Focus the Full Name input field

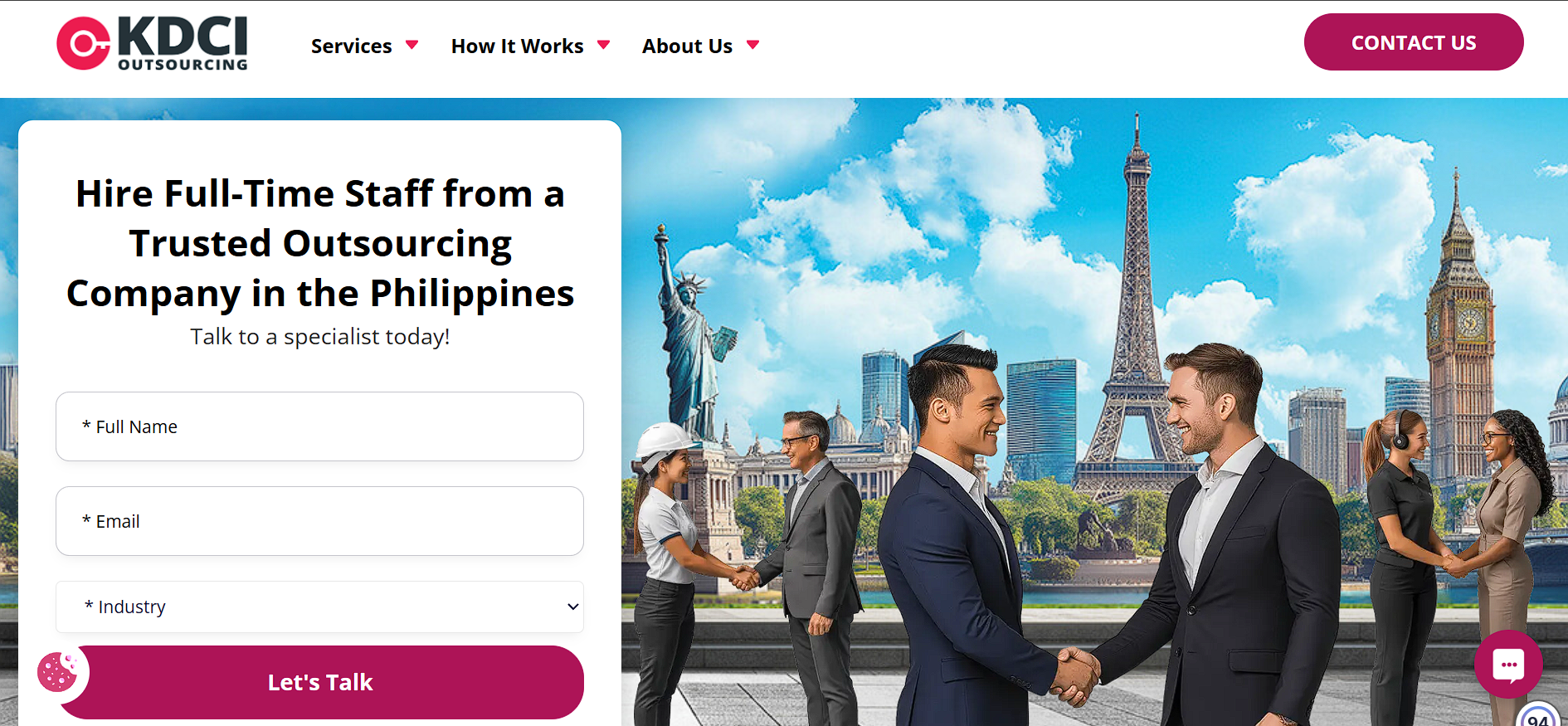click(x=319, y=426)
